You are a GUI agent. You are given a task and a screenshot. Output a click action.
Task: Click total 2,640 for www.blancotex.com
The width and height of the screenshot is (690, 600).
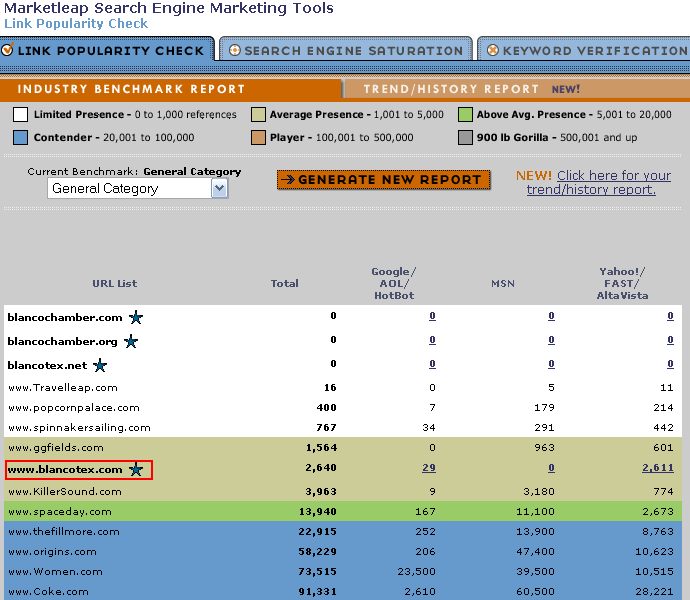point(321,467)
